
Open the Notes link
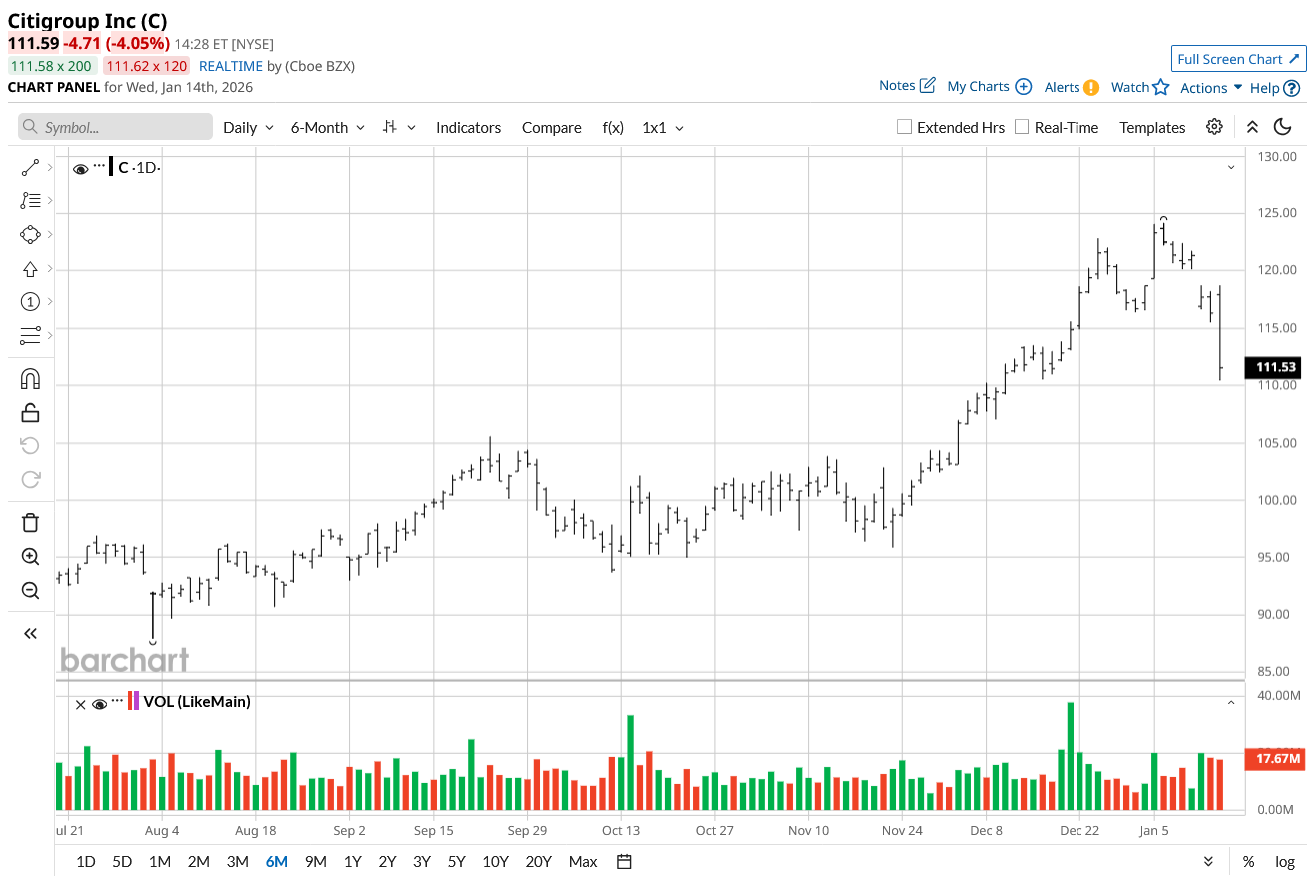pyautogui.click(x=897, y=85)
